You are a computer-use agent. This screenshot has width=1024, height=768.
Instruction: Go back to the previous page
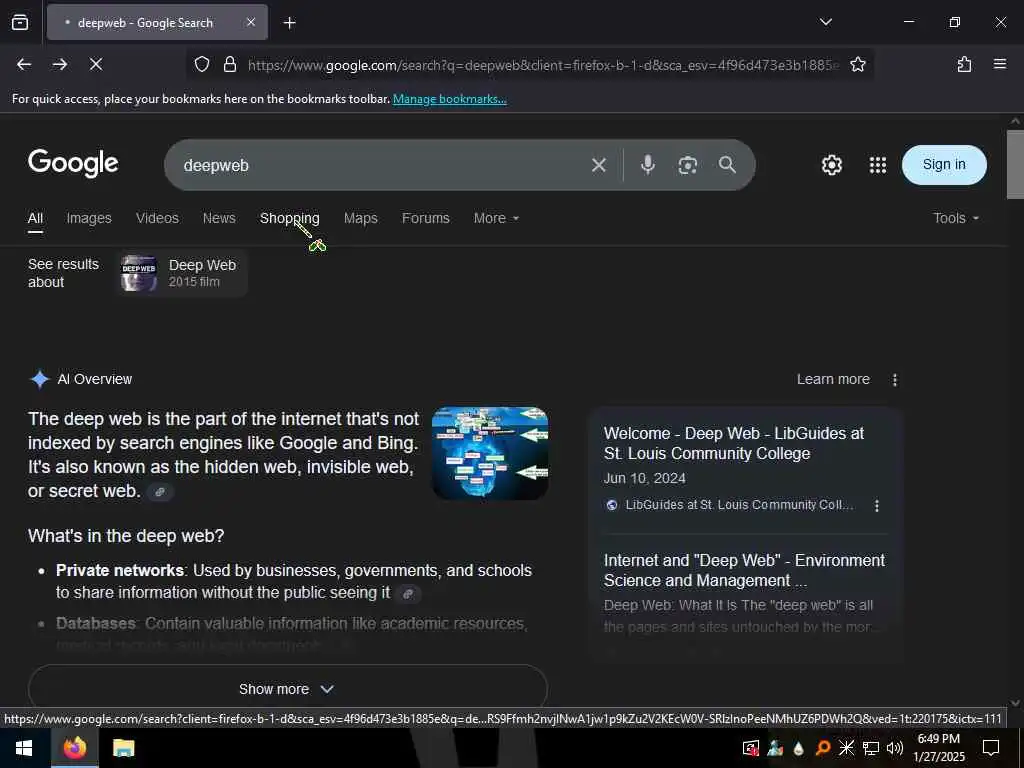(24, 64)
